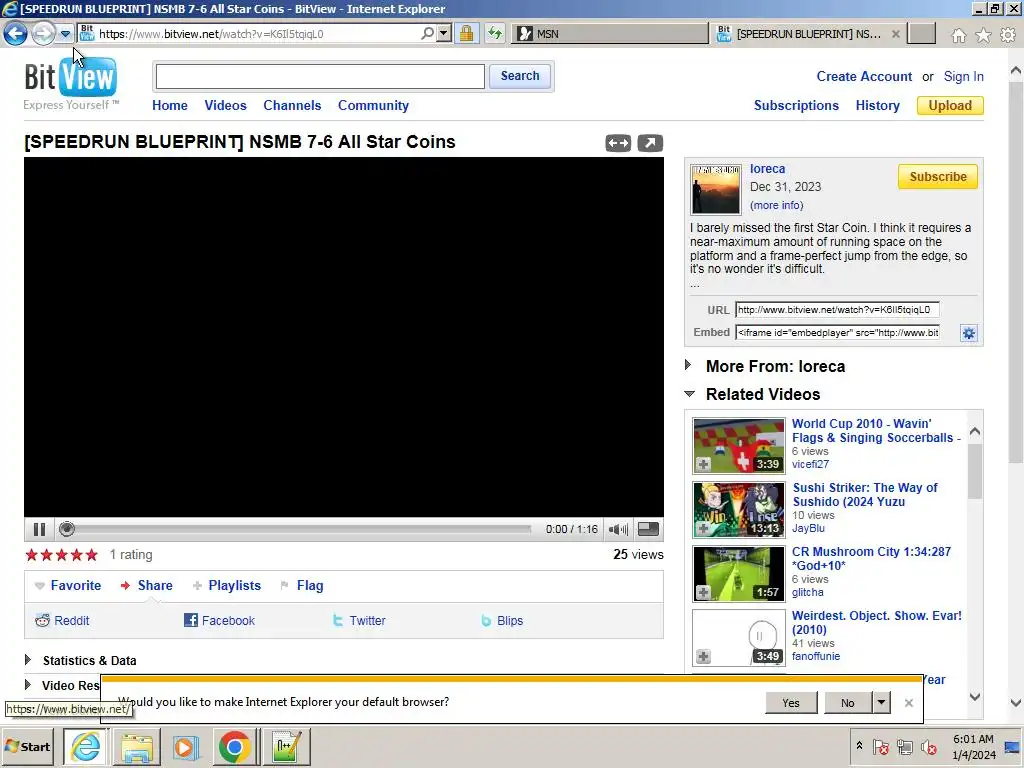The width and height of the screenshot is (1024, 768).
Task: Open CR Mushroom City video link
Action: (x=871, y=558)
